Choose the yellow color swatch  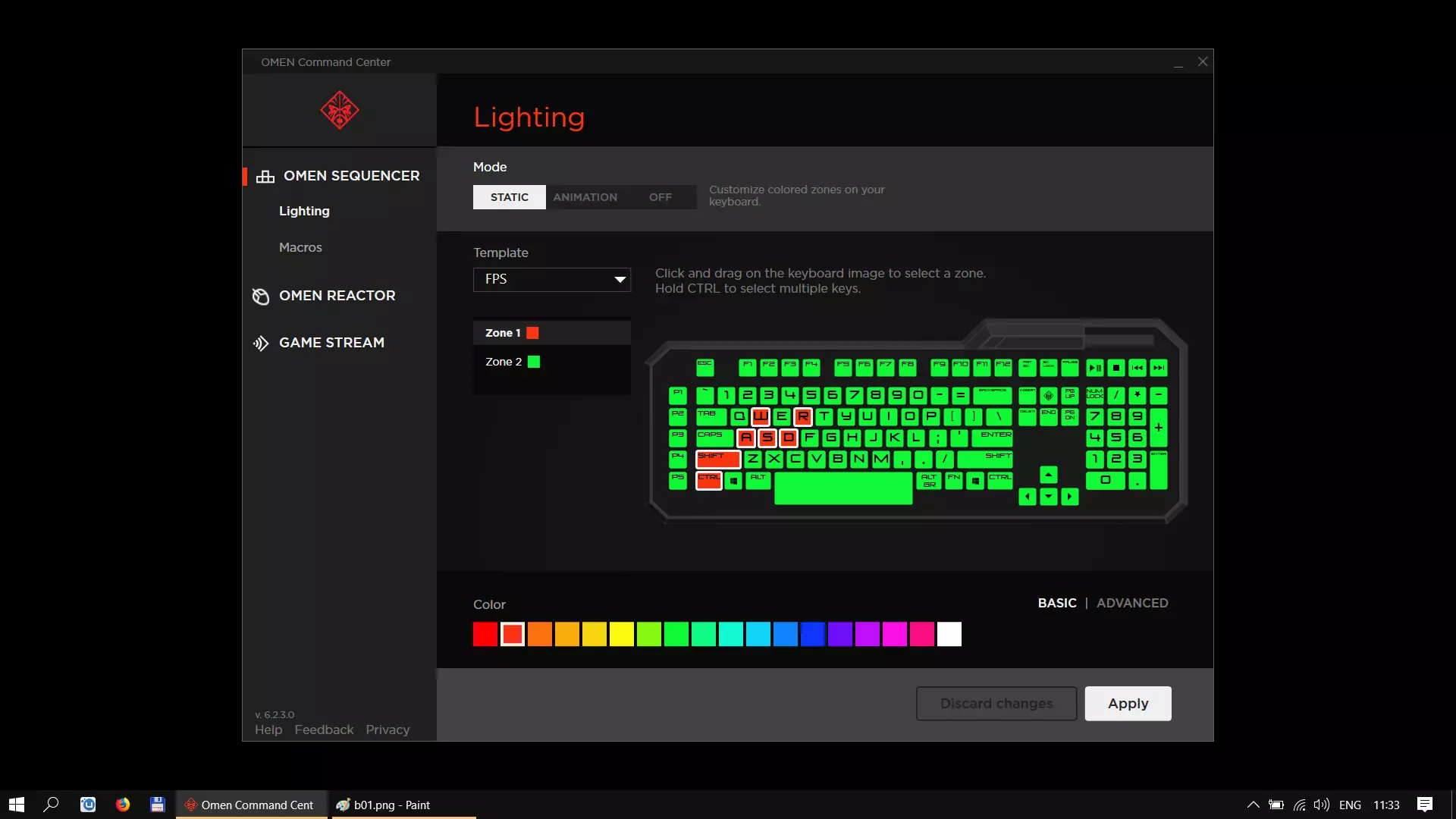coord(622,634)
